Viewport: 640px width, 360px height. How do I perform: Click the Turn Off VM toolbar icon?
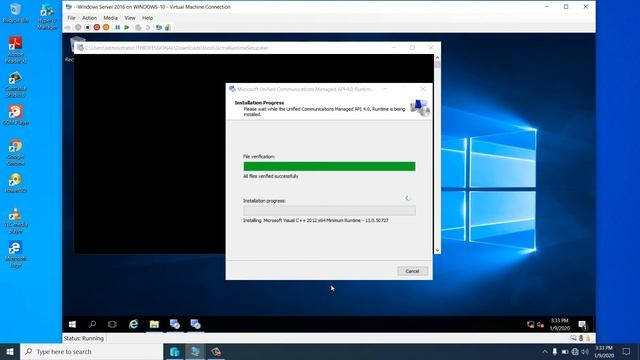point(87,27)
